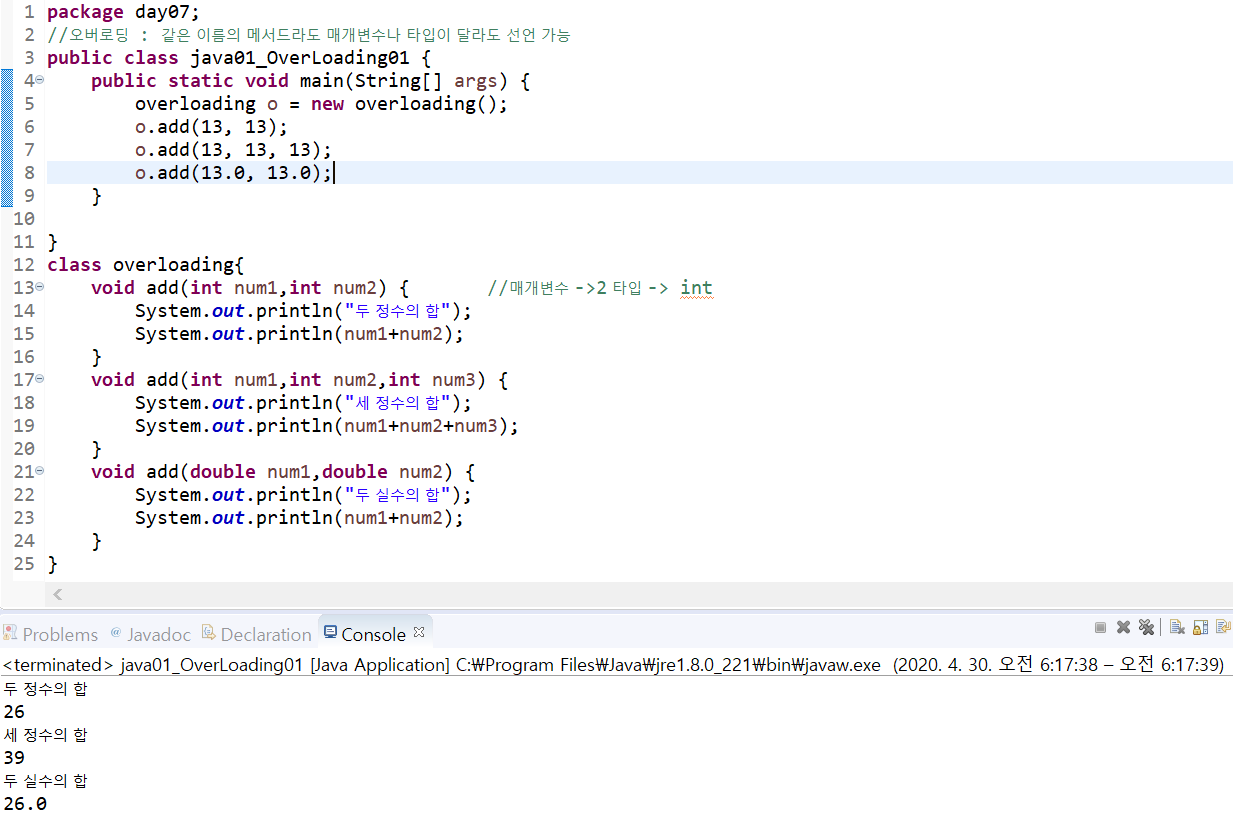Open the Declaration tab
Image resolution: width=1233 pixels, height=821 pixels.
tap(257, 634)
